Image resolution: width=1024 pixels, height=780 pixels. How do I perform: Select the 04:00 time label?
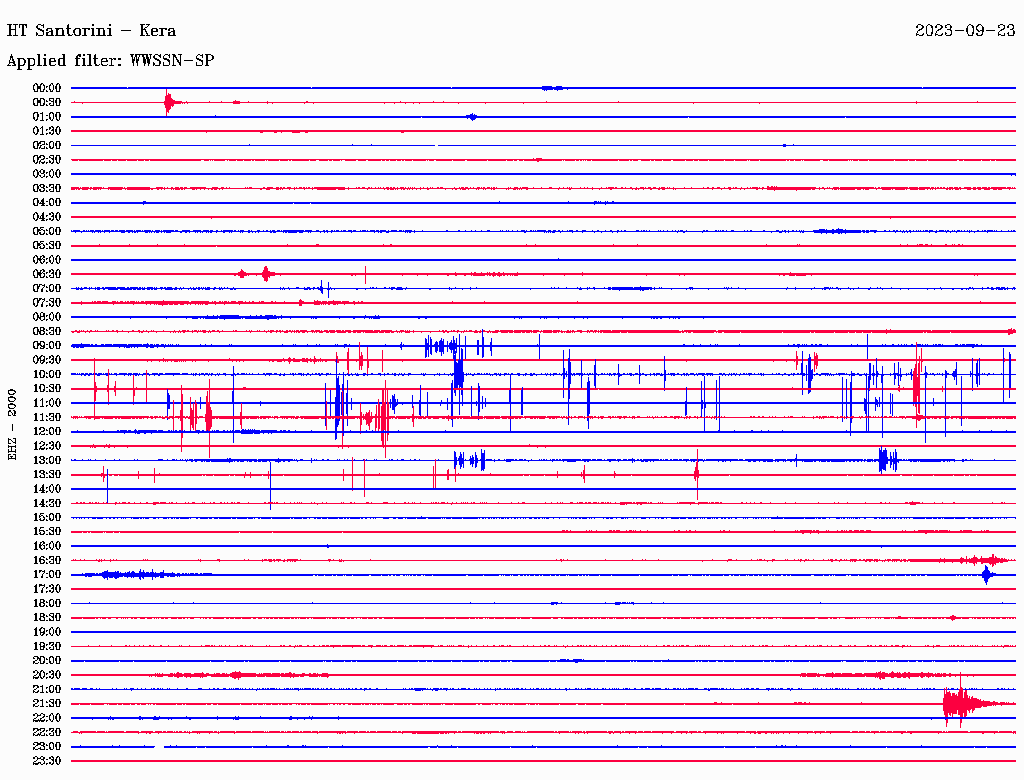[x=47, y=203]
